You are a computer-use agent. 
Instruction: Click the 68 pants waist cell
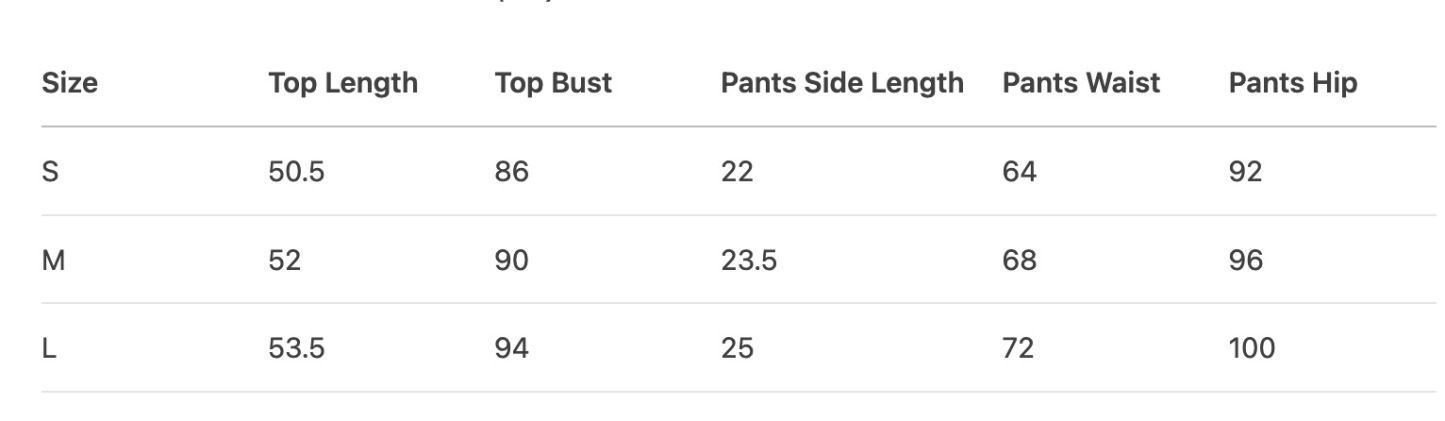[1019, 261]
